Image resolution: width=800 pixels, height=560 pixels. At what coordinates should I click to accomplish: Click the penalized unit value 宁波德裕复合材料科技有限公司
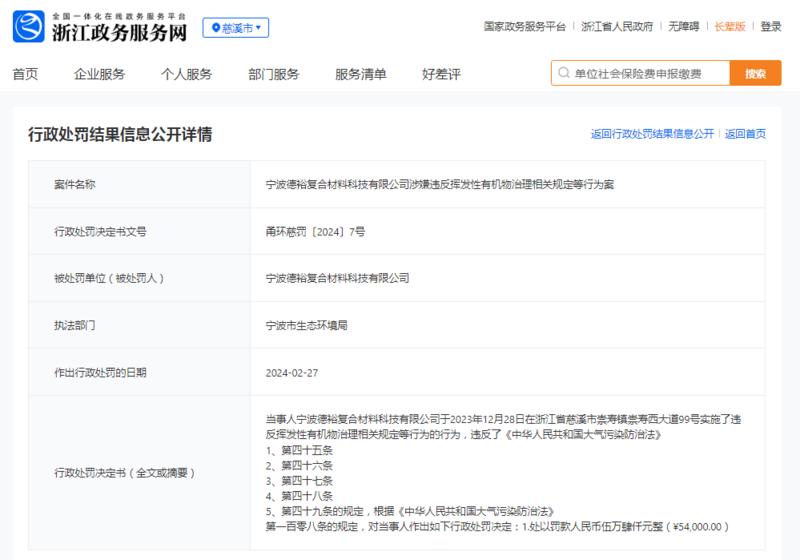337,278
